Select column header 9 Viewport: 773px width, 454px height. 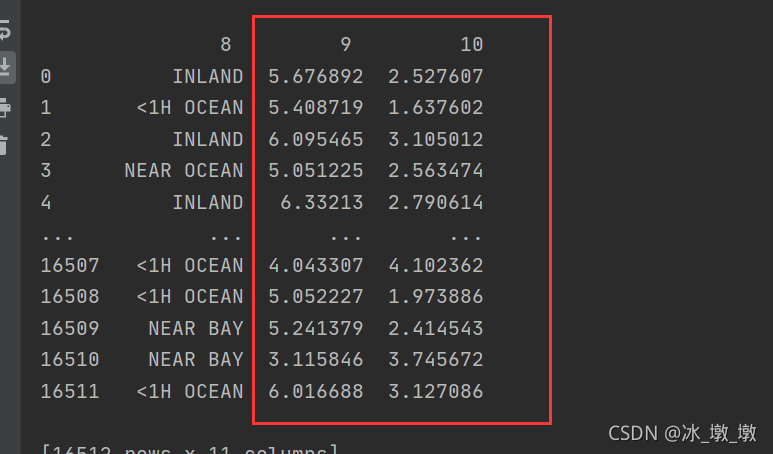point(346,44)
